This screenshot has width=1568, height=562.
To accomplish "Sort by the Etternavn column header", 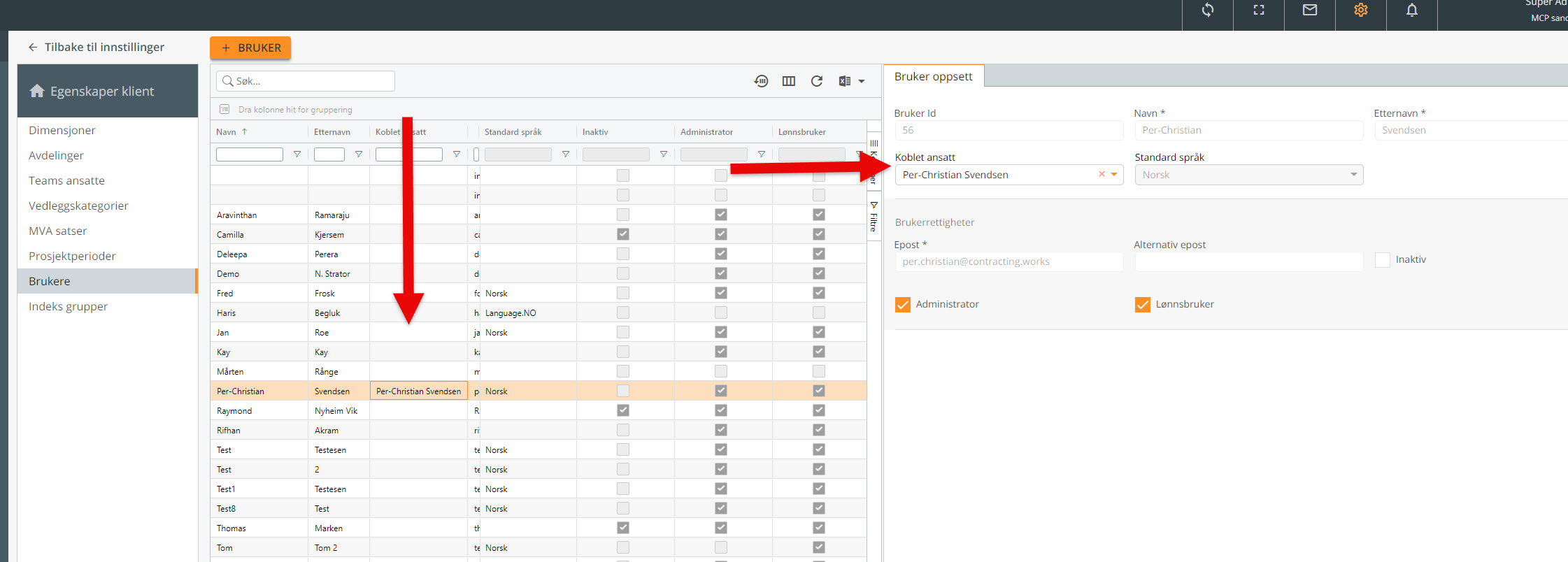I will click(332, 131).
